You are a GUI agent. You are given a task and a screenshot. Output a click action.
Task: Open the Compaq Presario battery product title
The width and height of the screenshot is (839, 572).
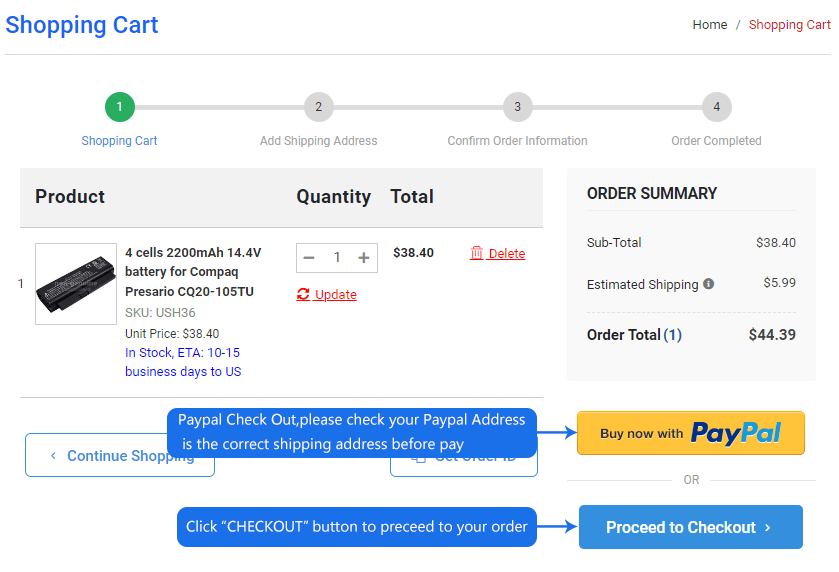coord(193,272)
